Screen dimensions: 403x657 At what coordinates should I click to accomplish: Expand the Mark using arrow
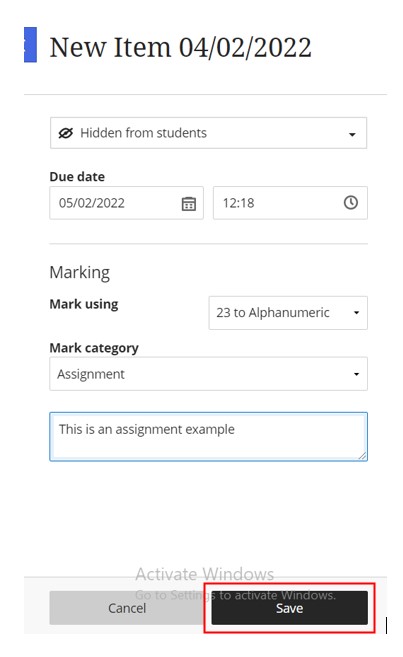(x=356, y=313)
